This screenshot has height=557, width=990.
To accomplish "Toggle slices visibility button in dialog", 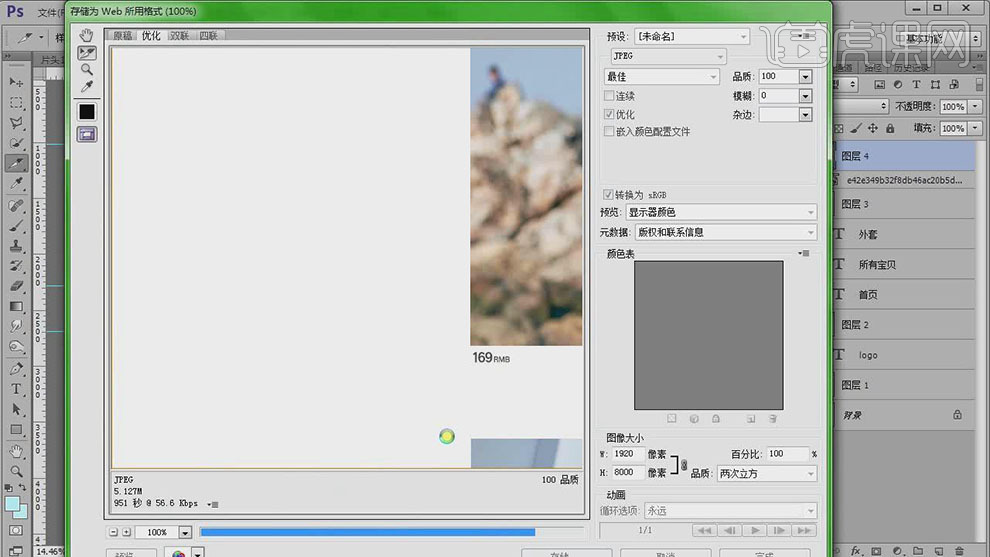I will [x=86, y=134].
